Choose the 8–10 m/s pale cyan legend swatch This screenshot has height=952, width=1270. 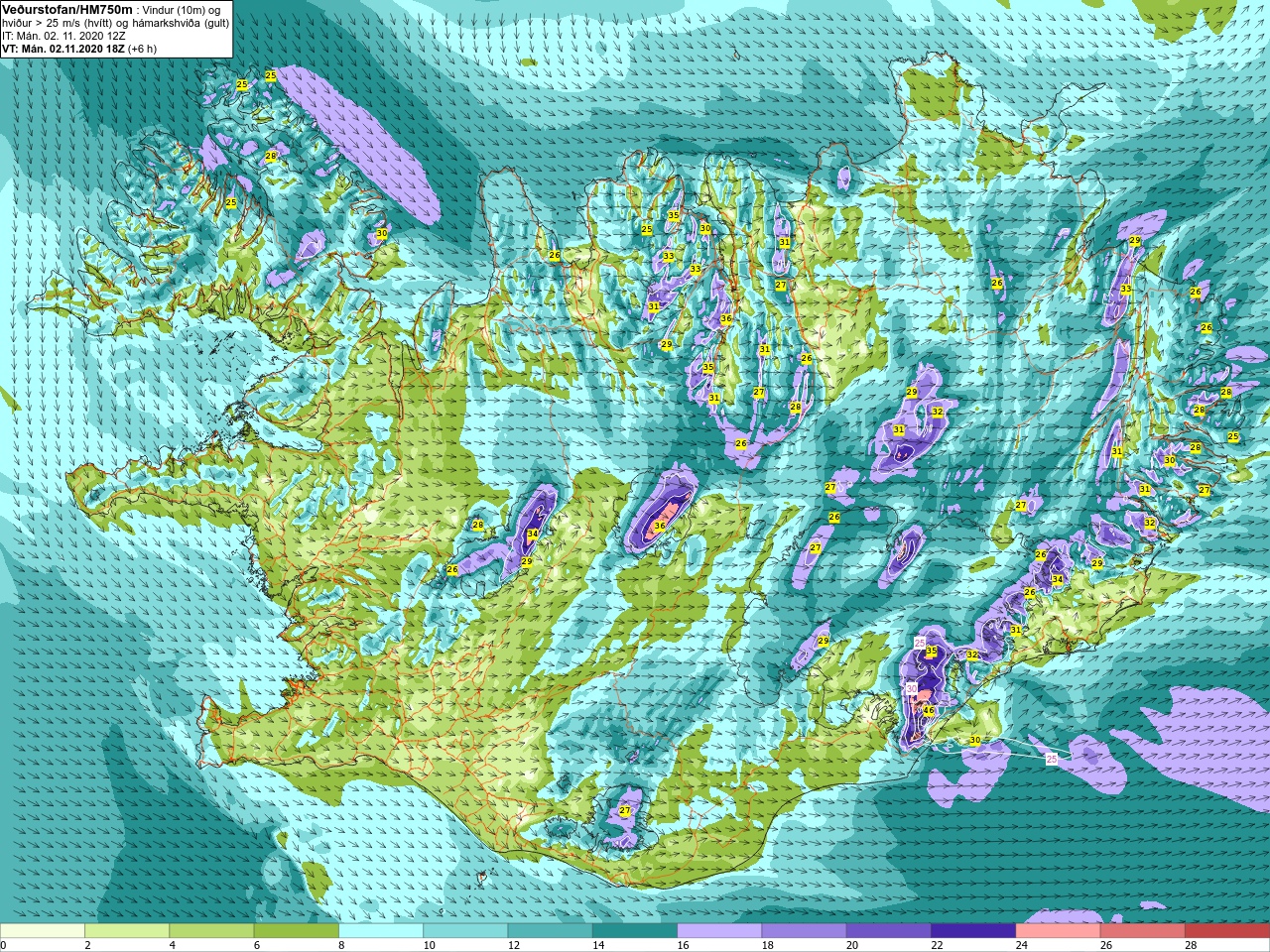coord(381,931)
